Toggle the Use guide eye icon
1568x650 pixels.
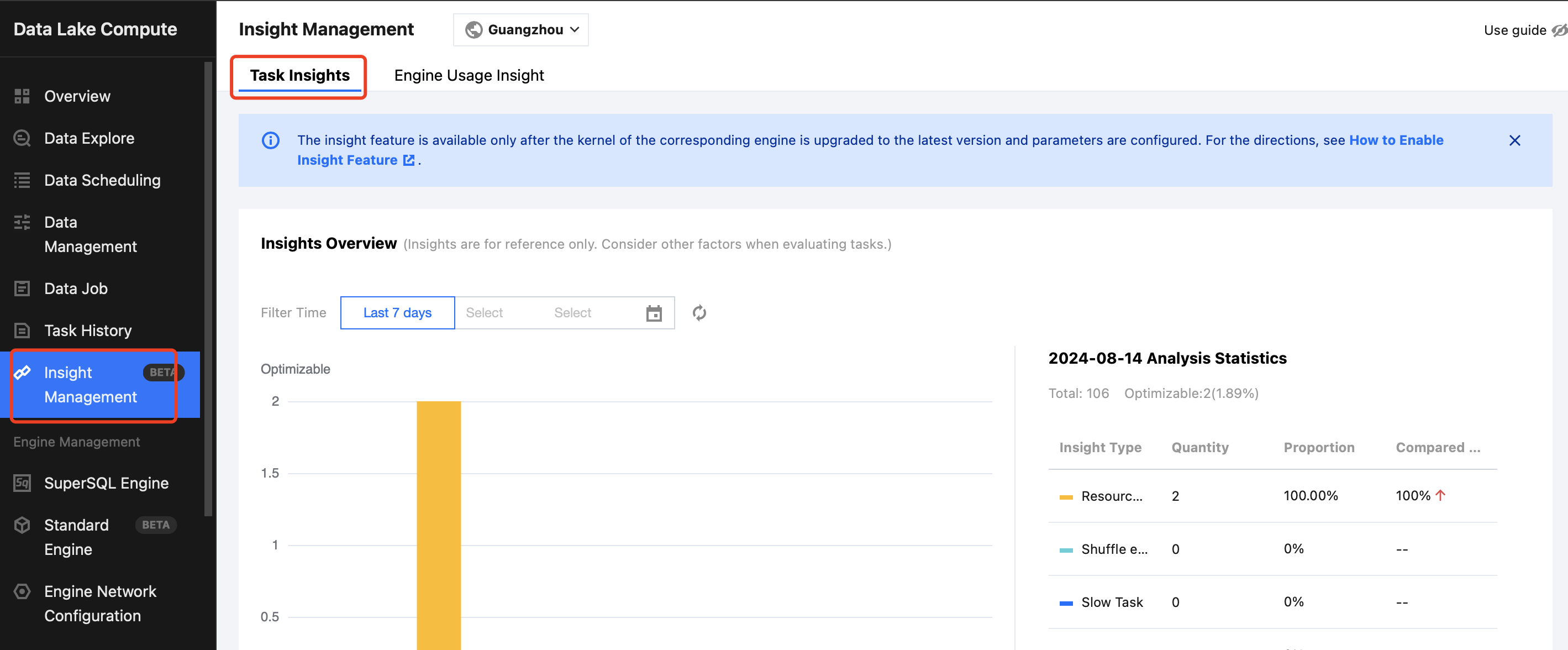point(1560,30)
